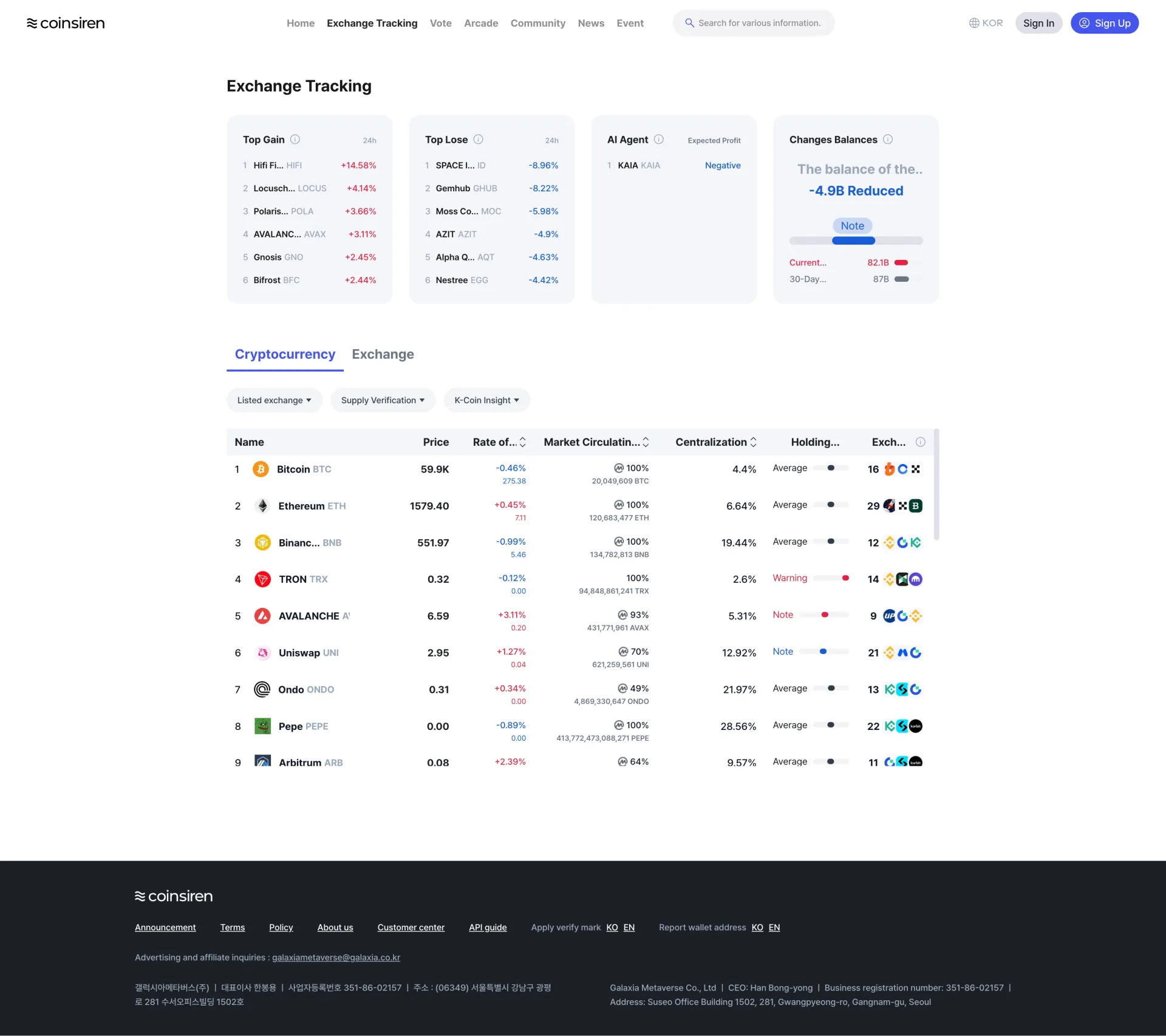Click the verified mark beside Bitcoin 100%

[x=619, y=468]
